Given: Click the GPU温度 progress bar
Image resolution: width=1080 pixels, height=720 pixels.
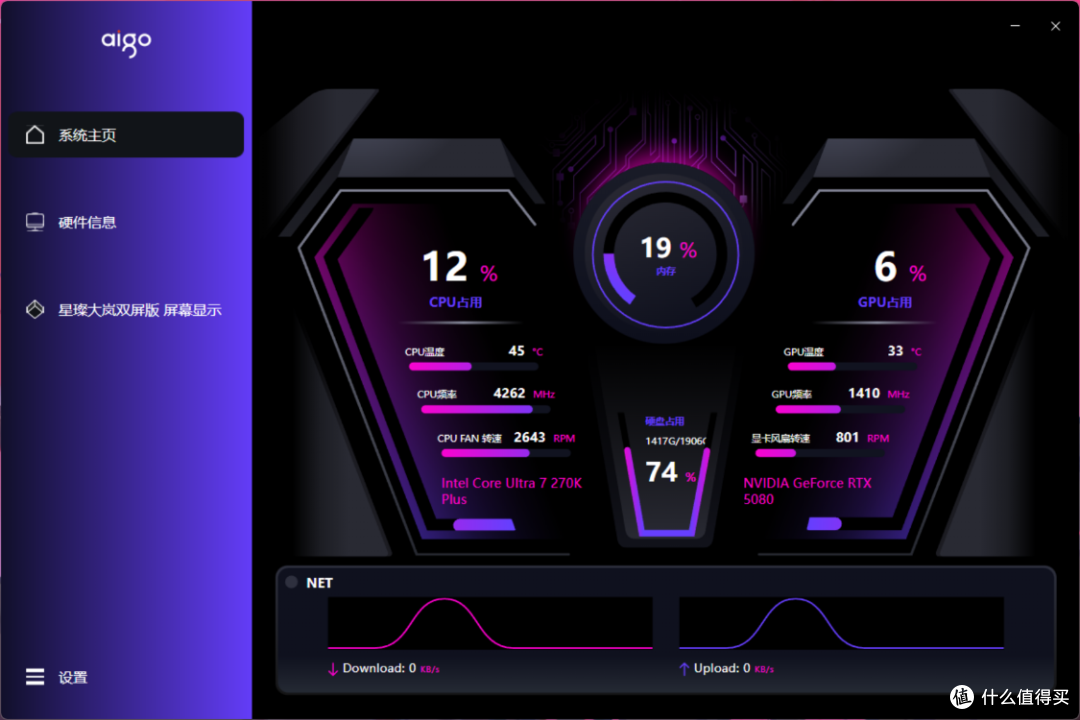Looking at the screenshot, I should coord(852,367).
